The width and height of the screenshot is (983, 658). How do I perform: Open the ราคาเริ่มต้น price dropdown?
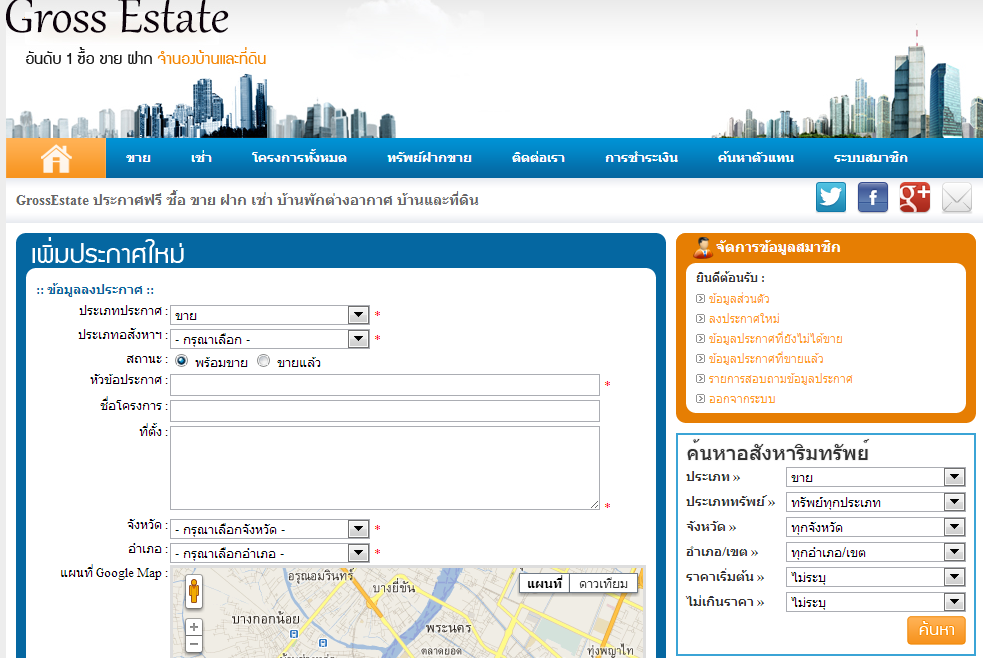tap(875, 577)
